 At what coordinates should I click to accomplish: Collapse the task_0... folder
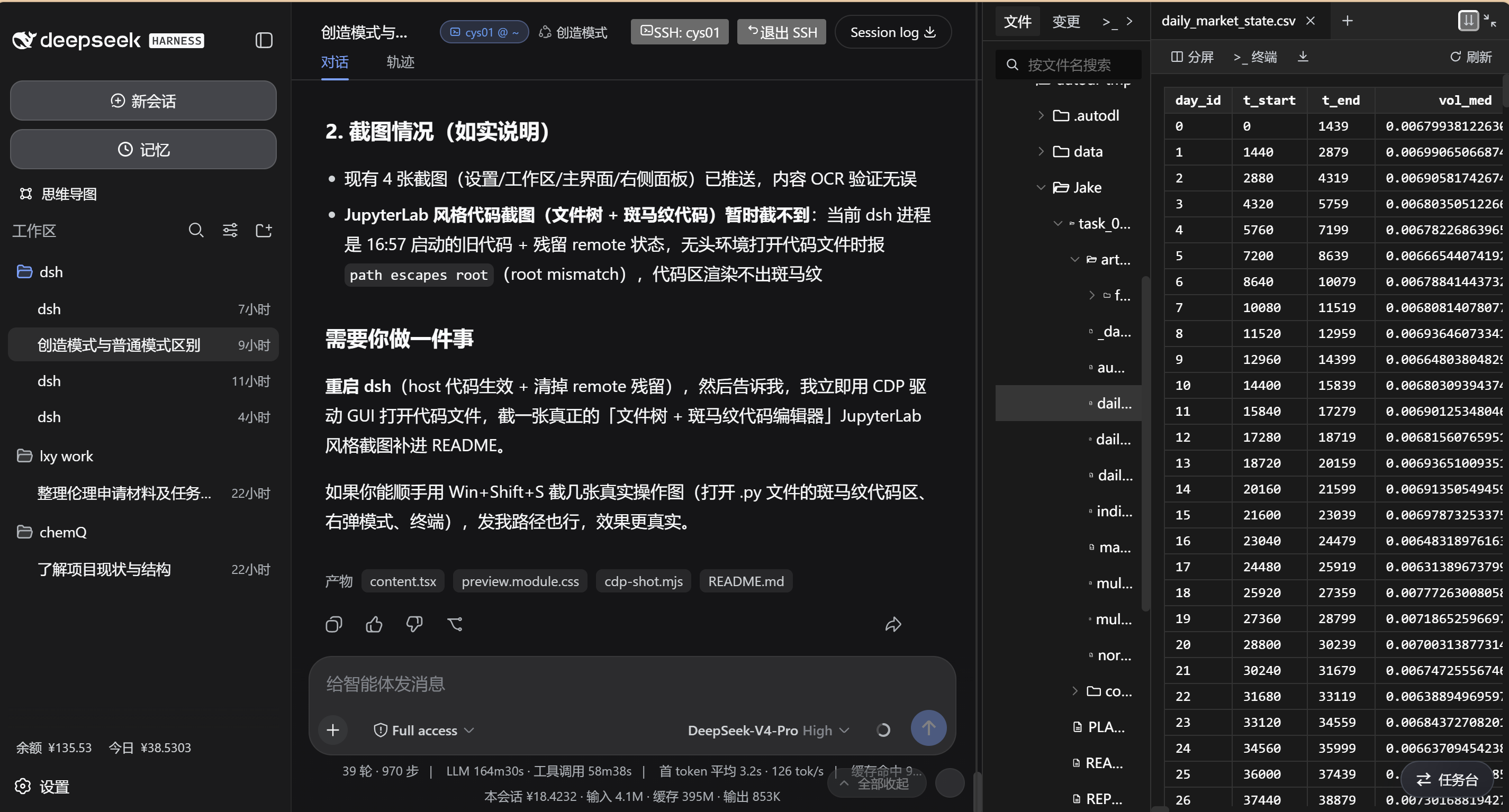(x=1058, y=223)
